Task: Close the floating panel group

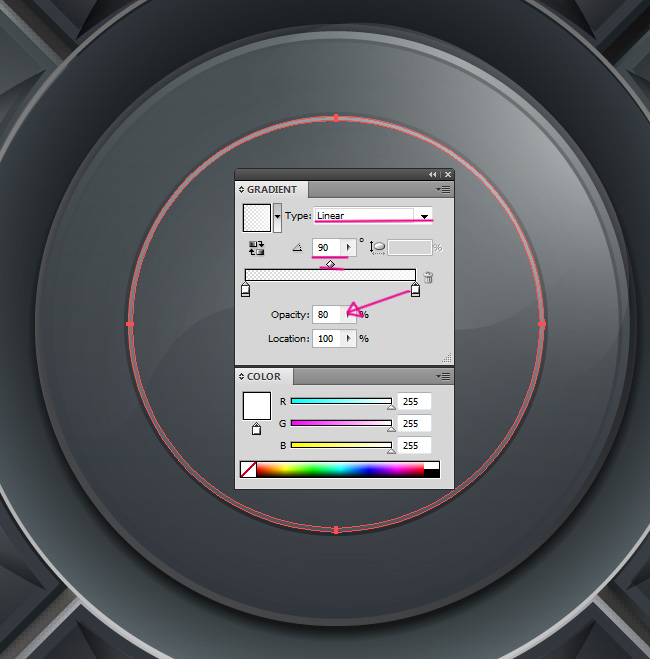Action: (448, 174)
